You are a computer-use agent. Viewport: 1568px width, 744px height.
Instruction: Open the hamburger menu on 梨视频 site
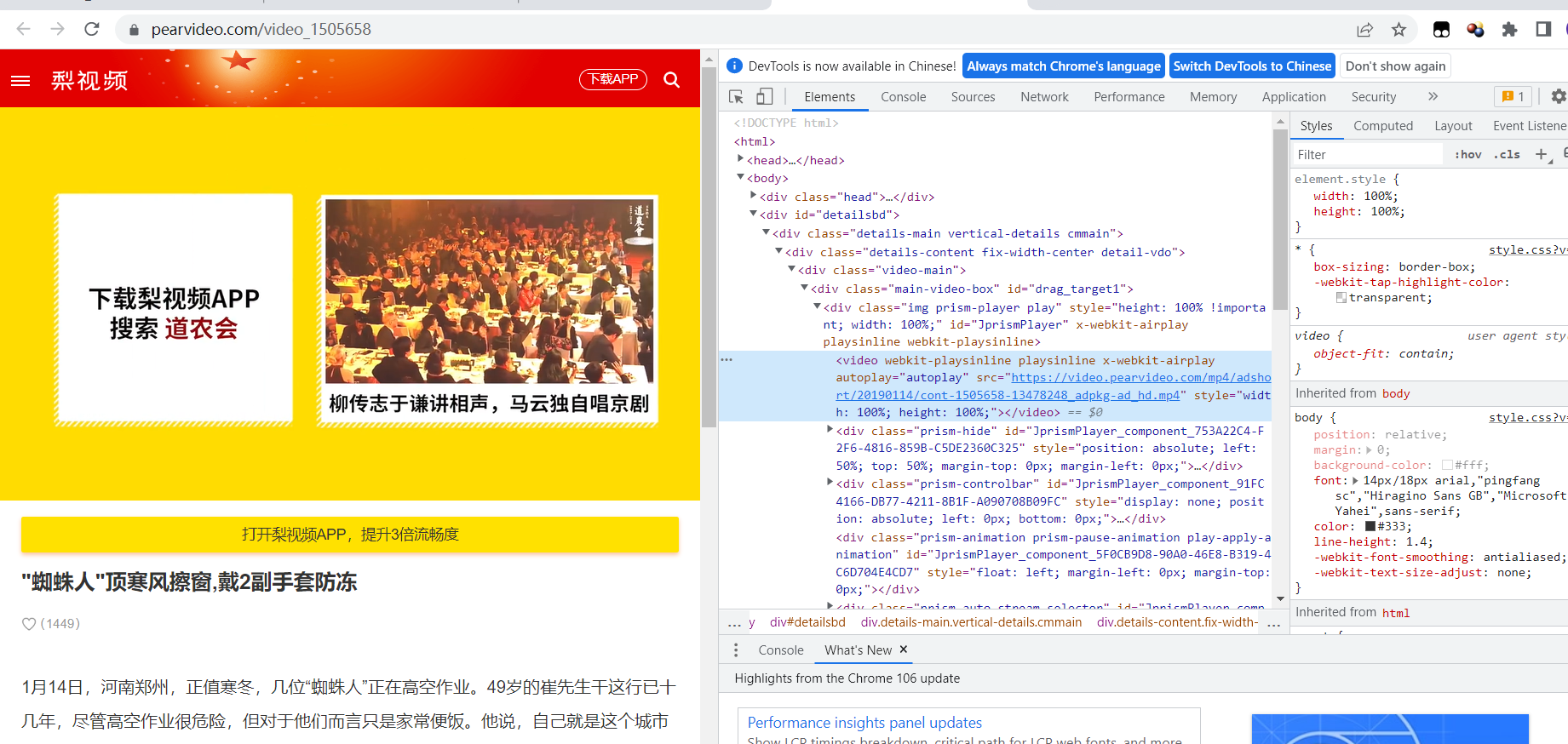click(20, 80)
